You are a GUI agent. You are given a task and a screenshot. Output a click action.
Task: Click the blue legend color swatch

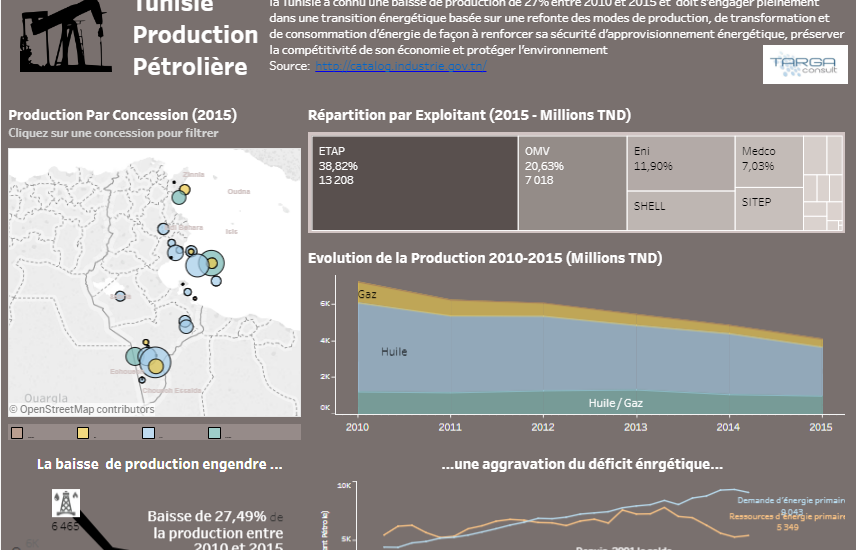148,433
